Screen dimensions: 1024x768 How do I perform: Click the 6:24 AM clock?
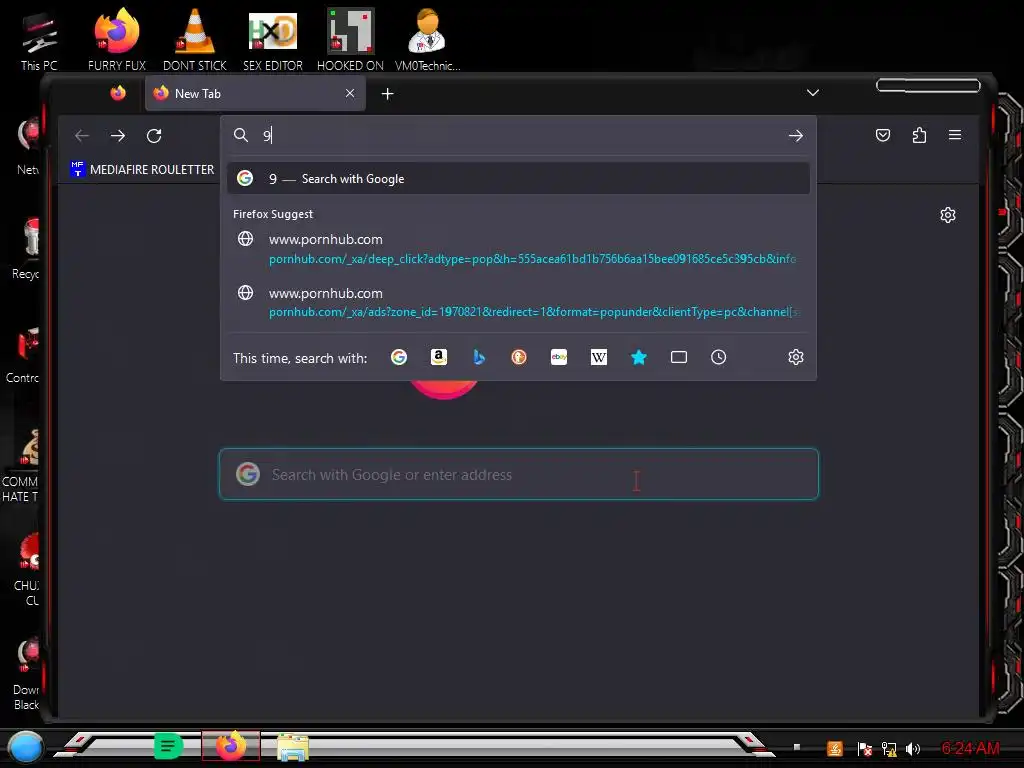pos(970,748)
